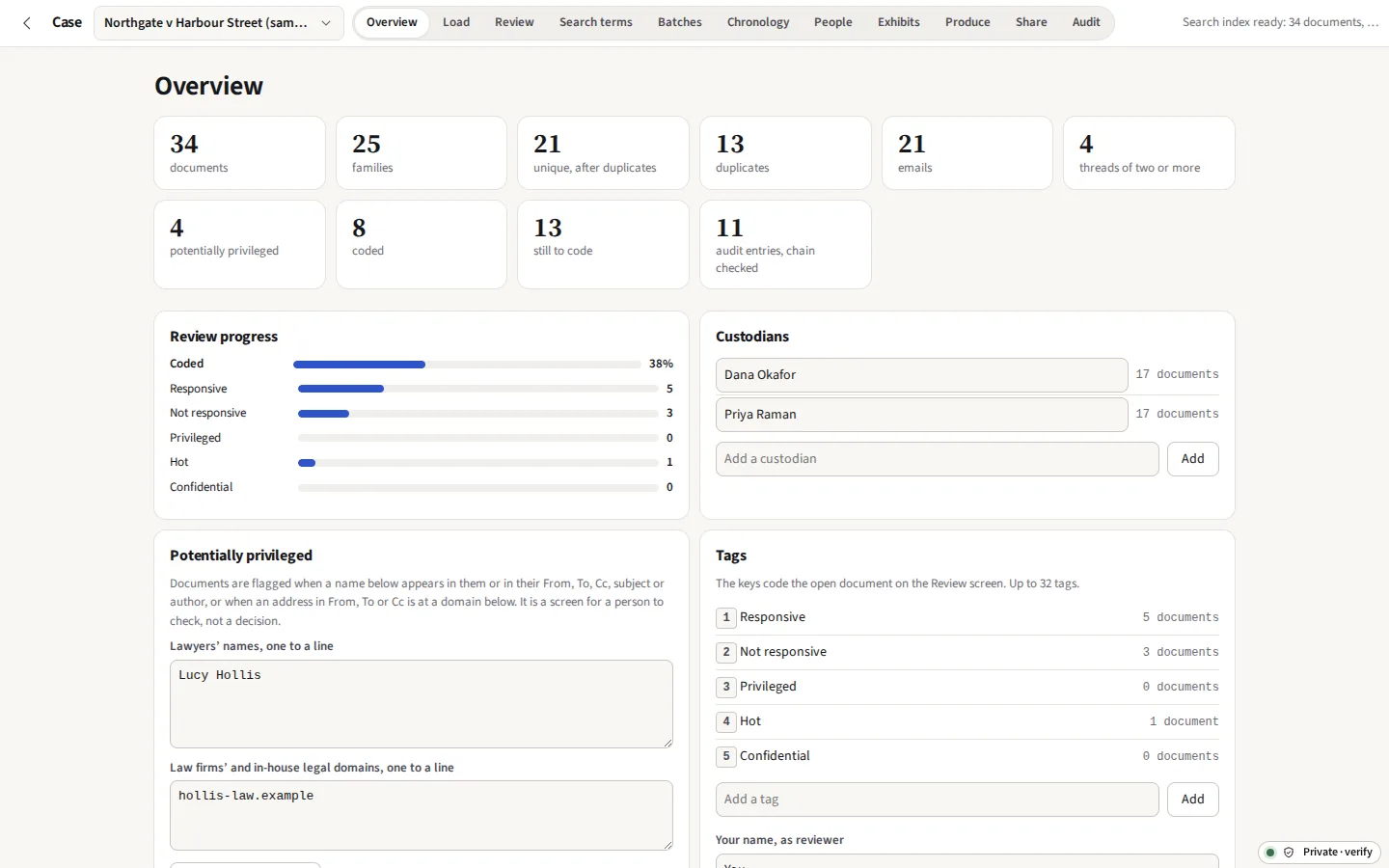Edit the Dana Okafor custodian name field
Image resolution: width=1389 pixels, height=868 pixels.
[922, 375]
